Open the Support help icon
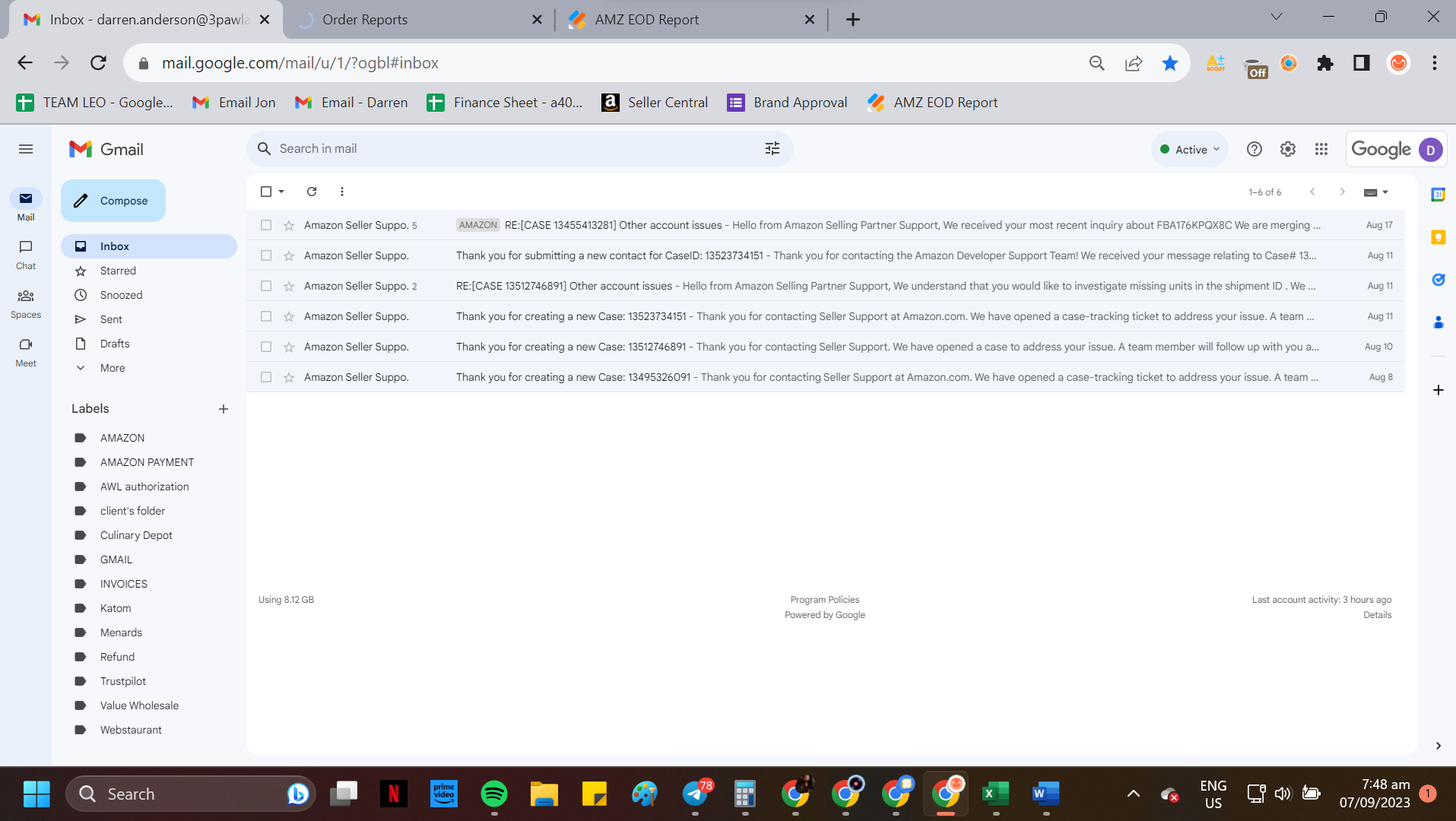This screenshot has width=1456, height=821. (1255, 149)
